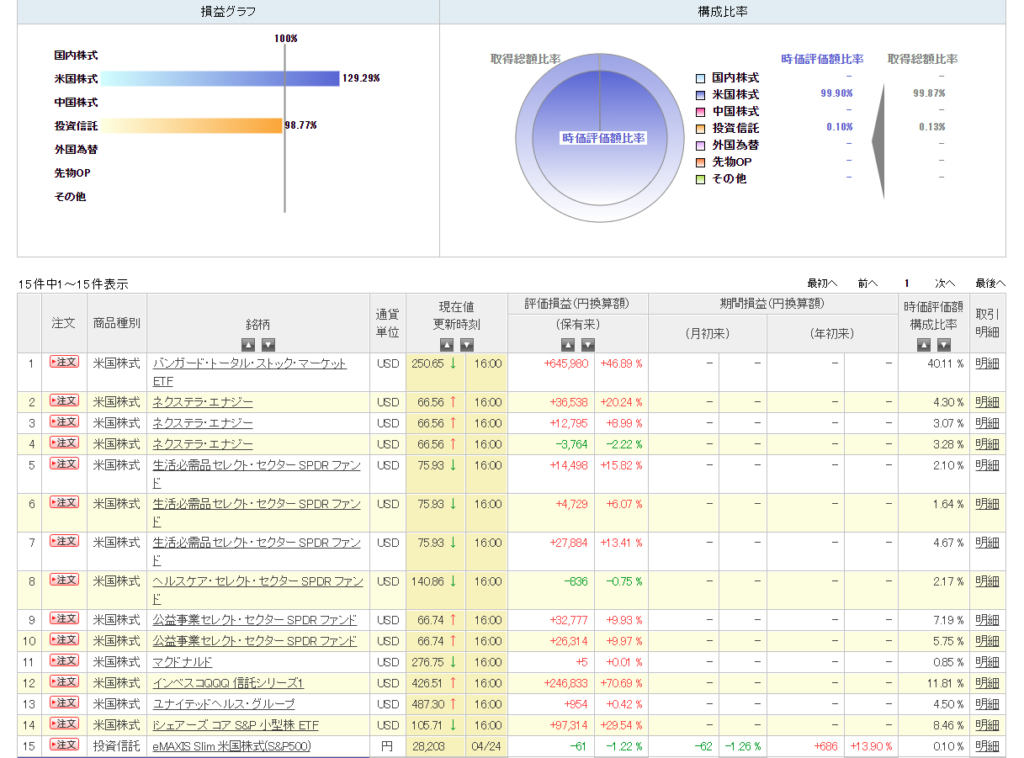Click the 注文 button for eMAXIS Slim row
The width and height of the screenshot is (1024, 758).
point(64,745)
